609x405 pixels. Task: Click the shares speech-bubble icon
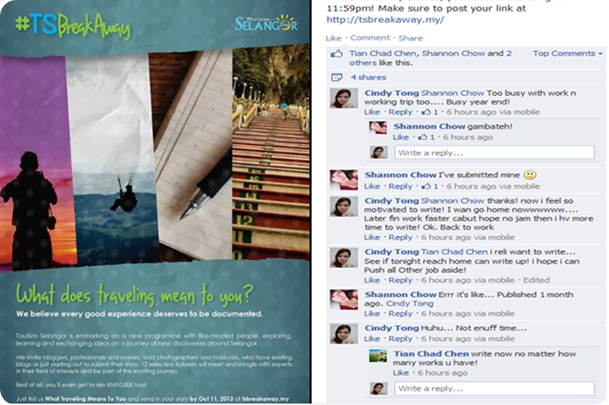[336, 77]
